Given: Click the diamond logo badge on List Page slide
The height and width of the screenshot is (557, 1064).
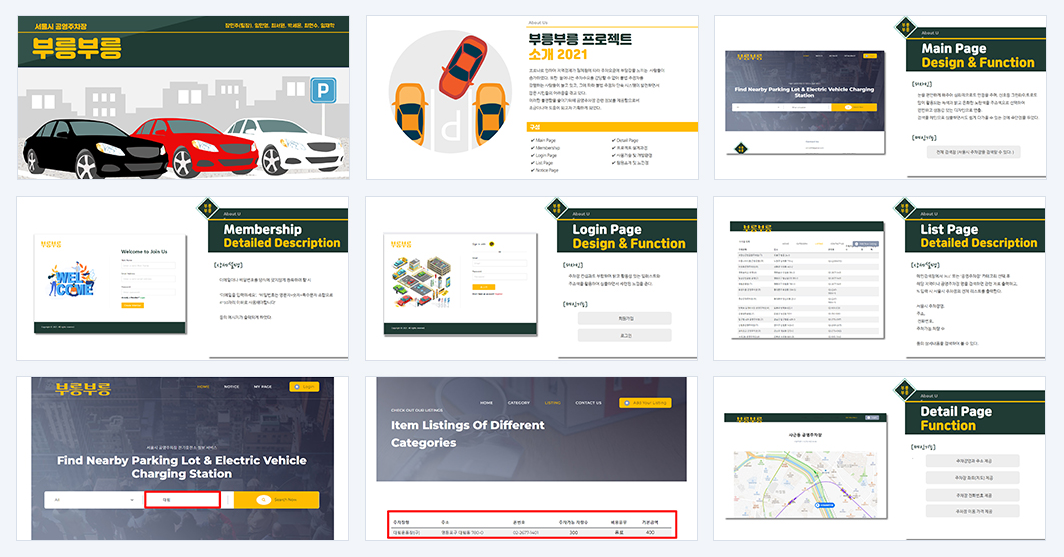Looking at the screenshot, I should coord(905,208).
